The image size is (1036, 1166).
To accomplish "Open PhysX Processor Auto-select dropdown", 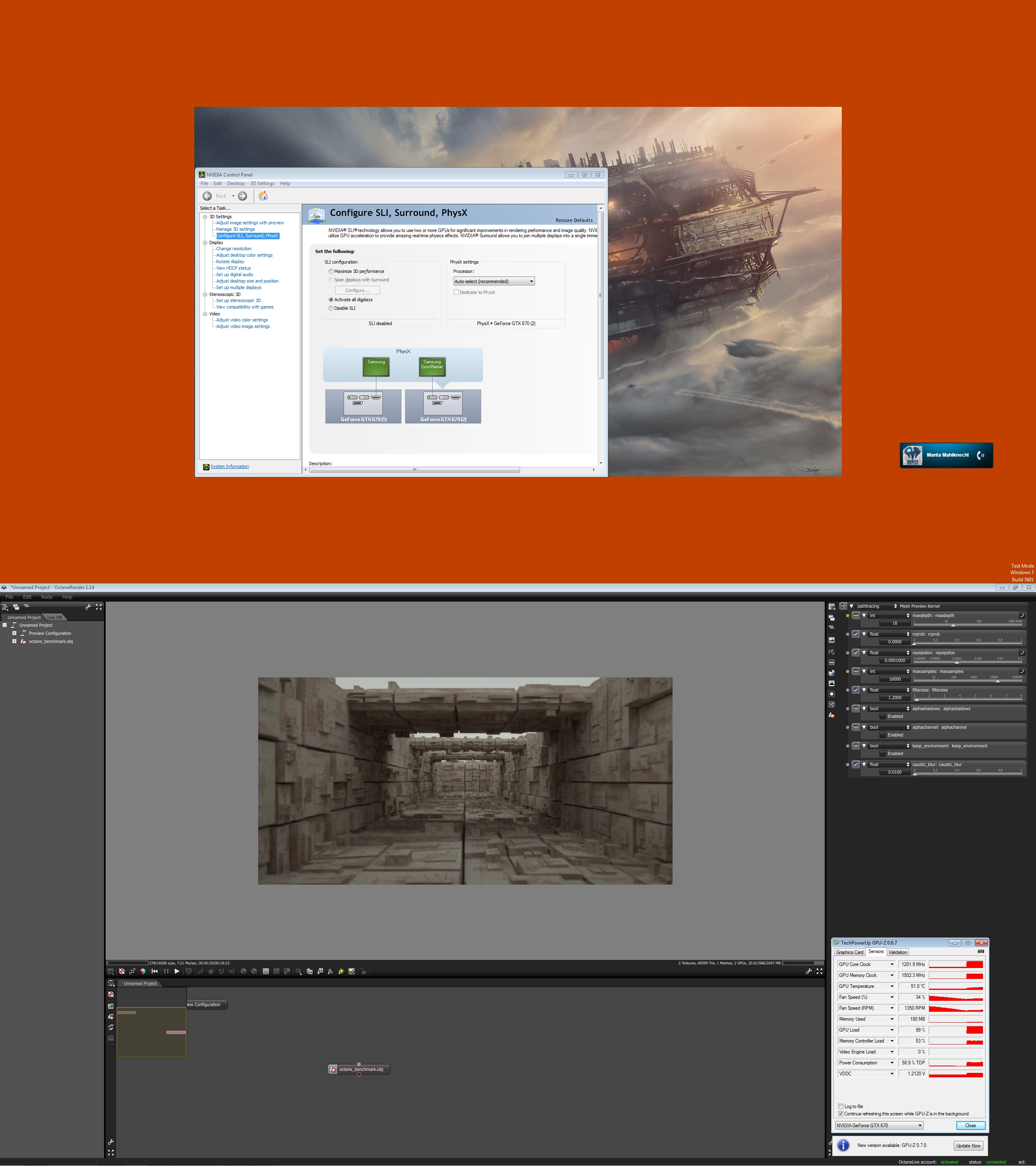I will click(x=494, y=281).
